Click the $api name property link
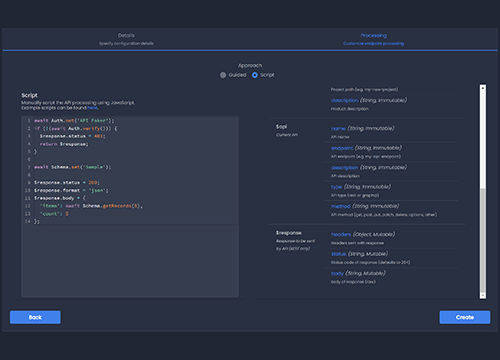Image resolution: width=500 pixels, height=360 pixels. click(338, 129)
